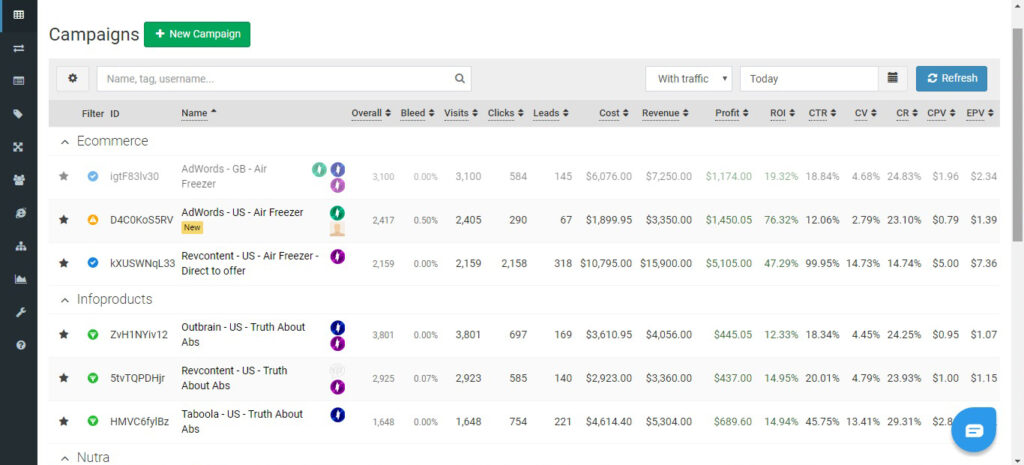Open the area chart reports sidebar icon
1024x465 pixels.
tap(18, 279)
